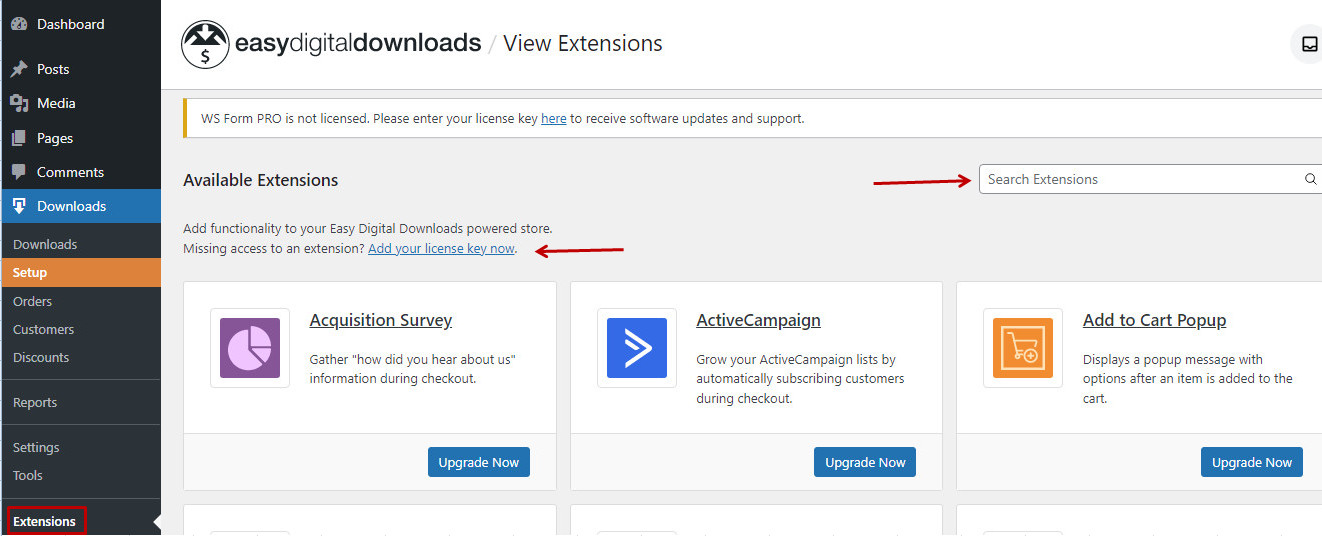Click the 'here' license key link

tap(554, 118)
